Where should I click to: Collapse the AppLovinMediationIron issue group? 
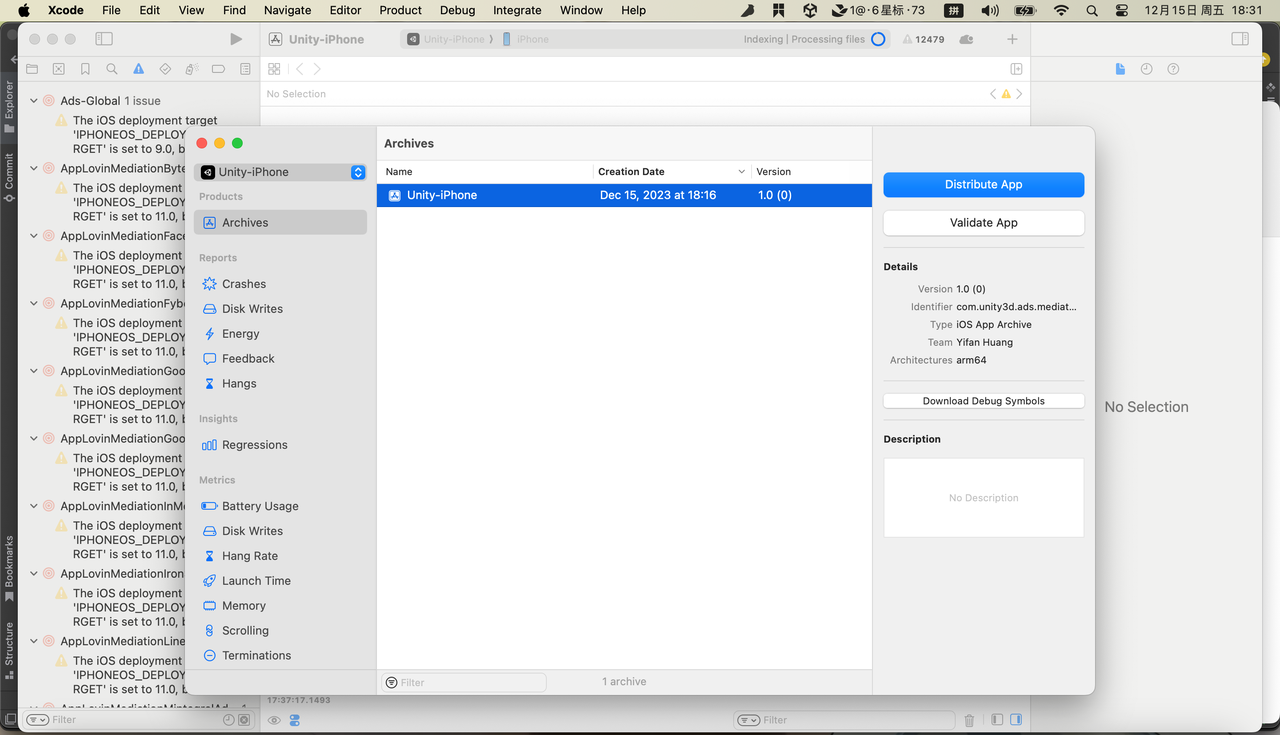(33, 574)
